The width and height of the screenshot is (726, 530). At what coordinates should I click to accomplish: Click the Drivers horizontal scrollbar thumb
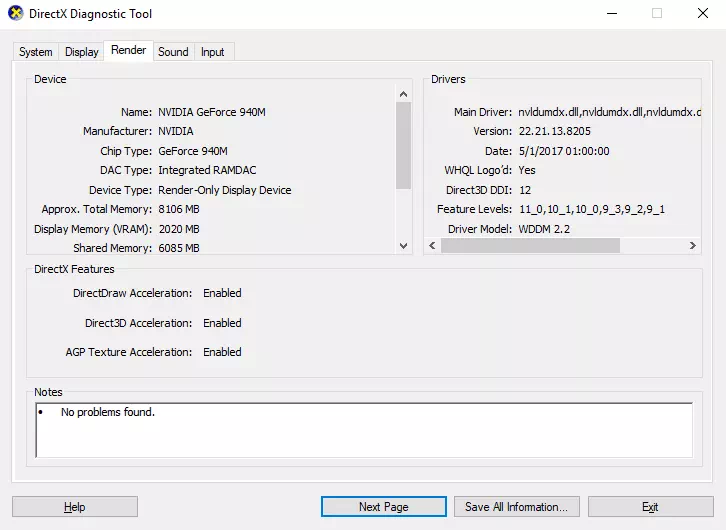click(x=530, y=246)
